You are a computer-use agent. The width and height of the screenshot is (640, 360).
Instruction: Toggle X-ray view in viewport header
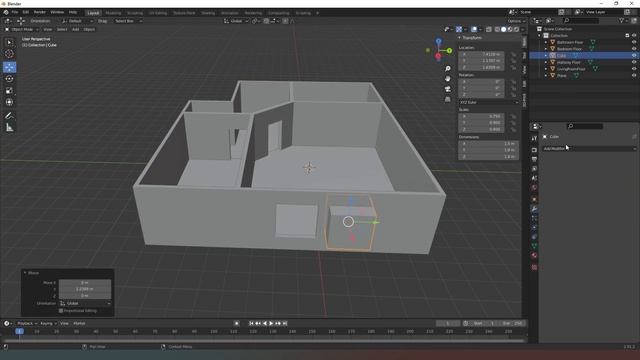click(489, 29)
